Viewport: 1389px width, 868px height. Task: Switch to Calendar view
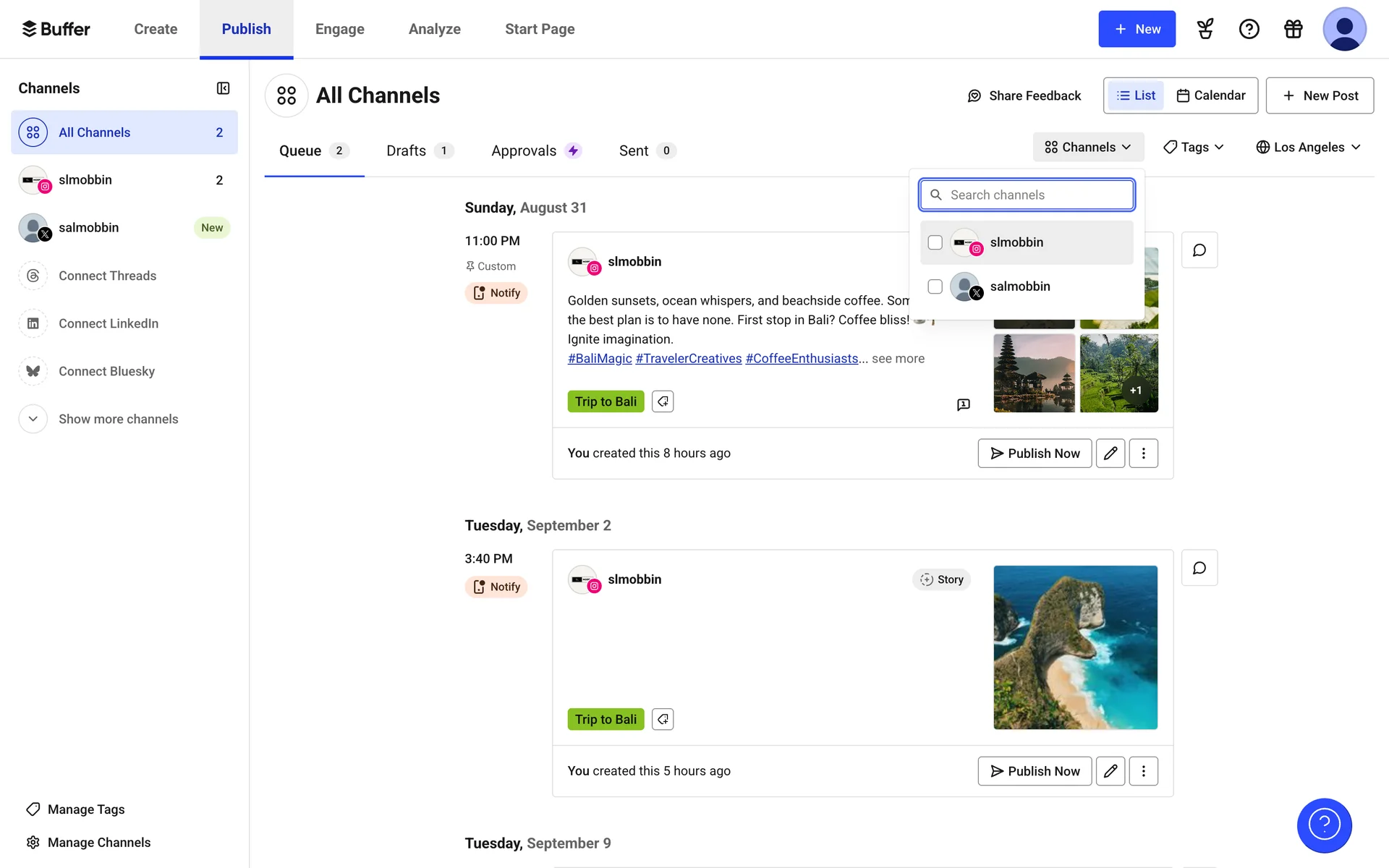pyautogui.click(x=1211, y=95)
